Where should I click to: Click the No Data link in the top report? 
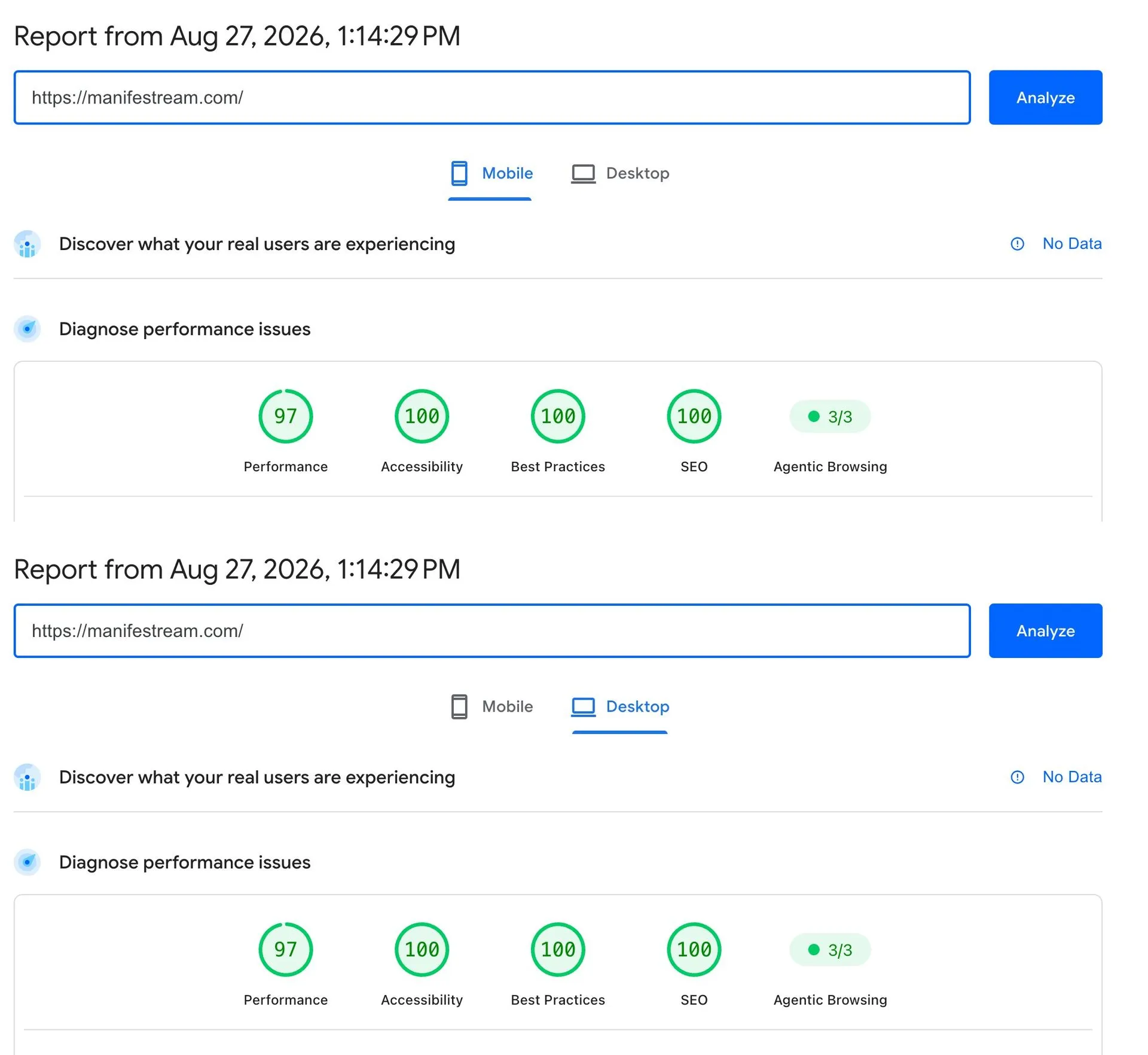coord(1072,244)
